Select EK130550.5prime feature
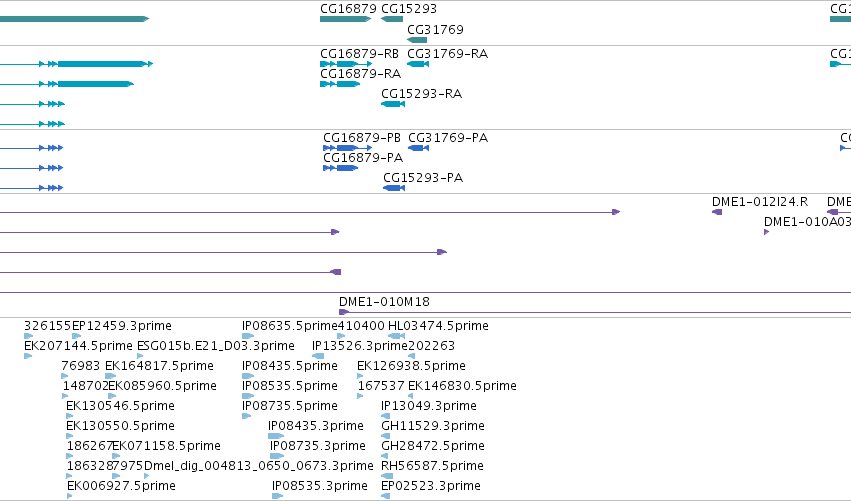Viewport: 851px width, 501px height. pos(69,436)
